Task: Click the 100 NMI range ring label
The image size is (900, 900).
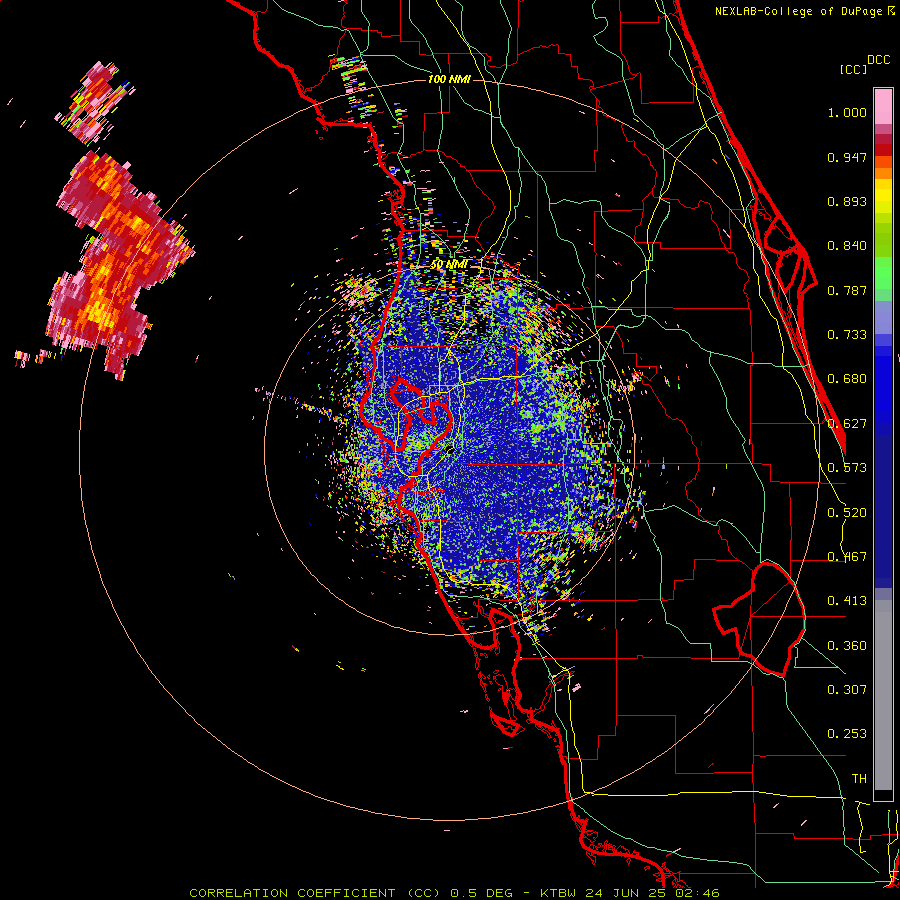Action: 449,79
